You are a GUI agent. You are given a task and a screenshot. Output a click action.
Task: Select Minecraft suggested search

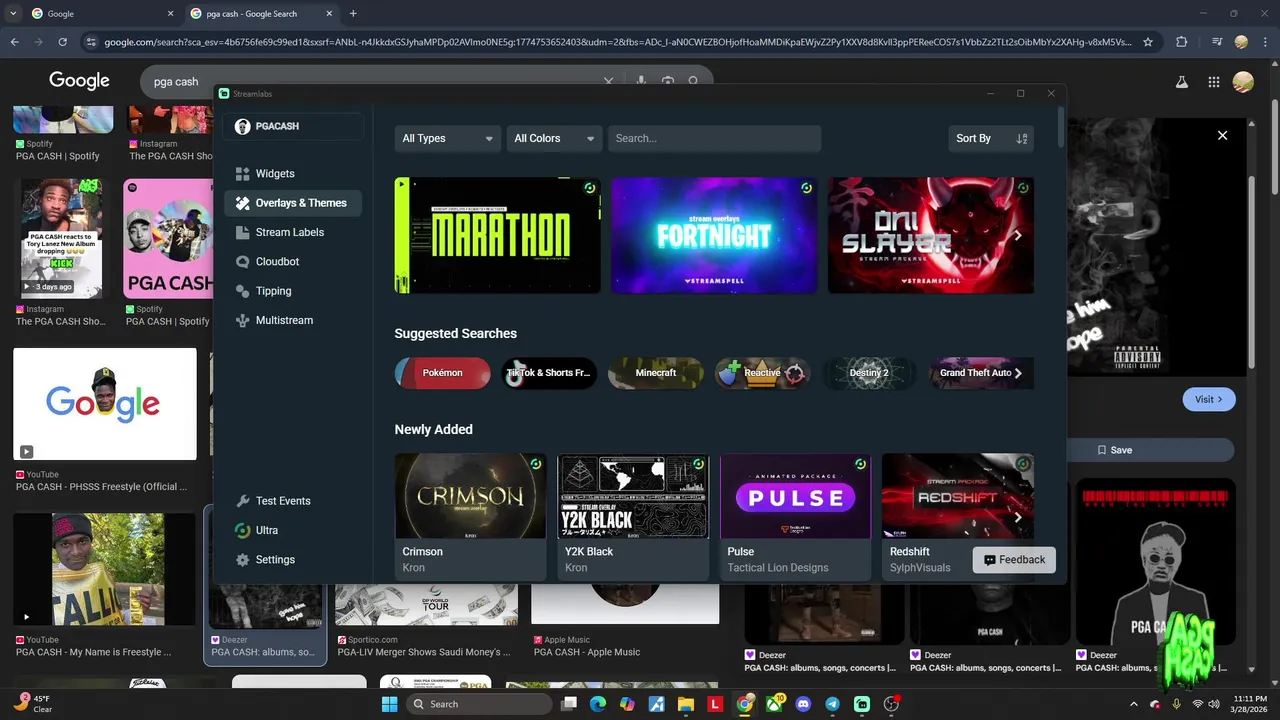656,373
